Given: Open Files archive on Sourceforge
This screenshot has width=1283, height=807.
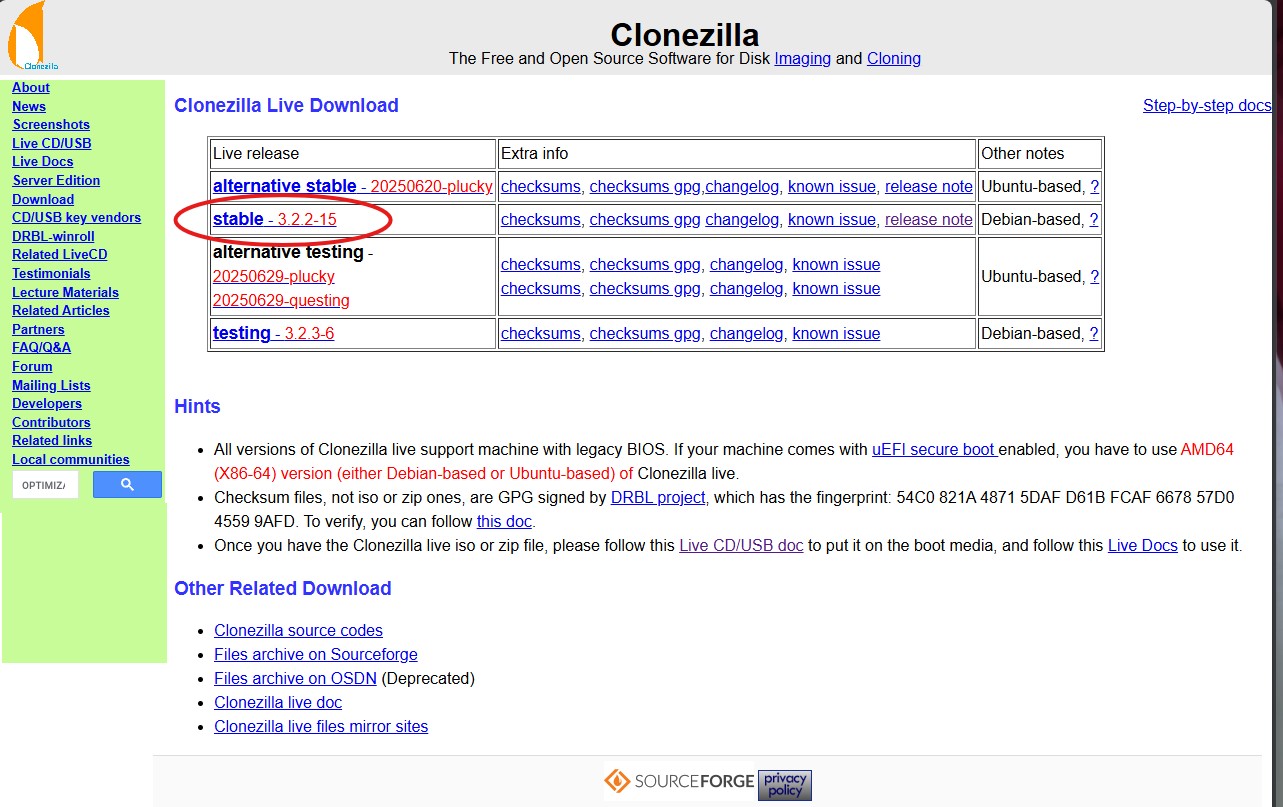Looking at the screenshot, I should 316,654.
